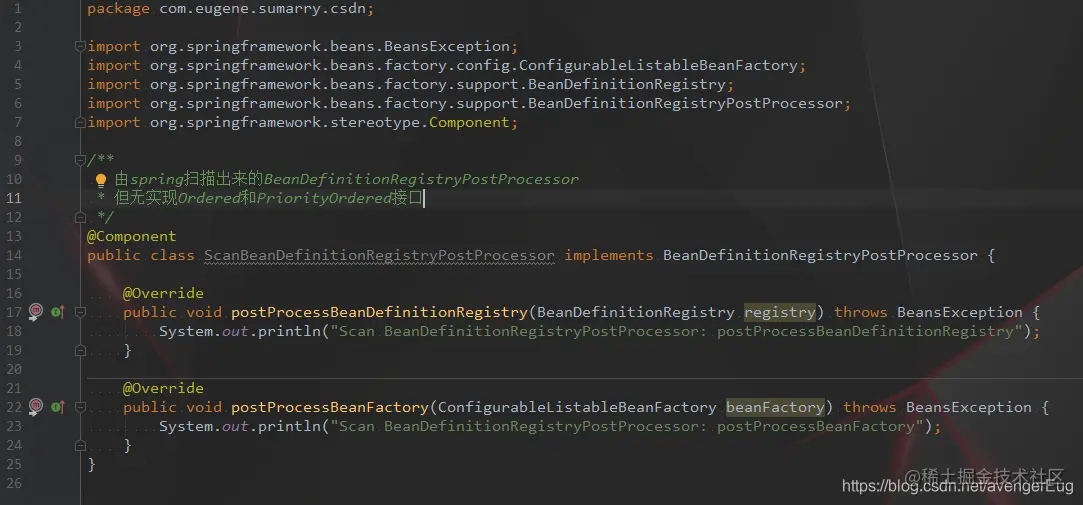This screenshot has width=1083, height=505.
Task: Collapse imports using fold end marker on line 7
Action: (80, 122)
